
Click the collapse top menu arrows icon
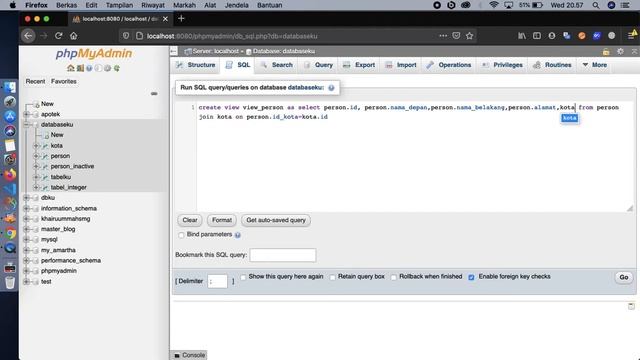[634, 51]
